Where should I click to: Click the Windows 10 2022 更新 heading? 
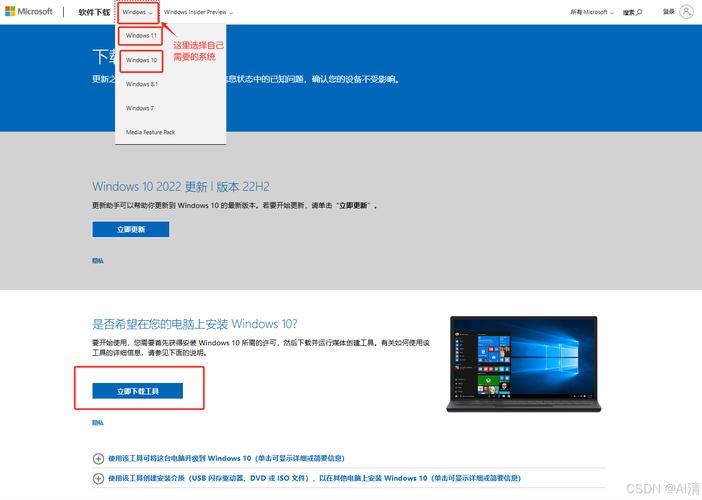pos(181,186)
